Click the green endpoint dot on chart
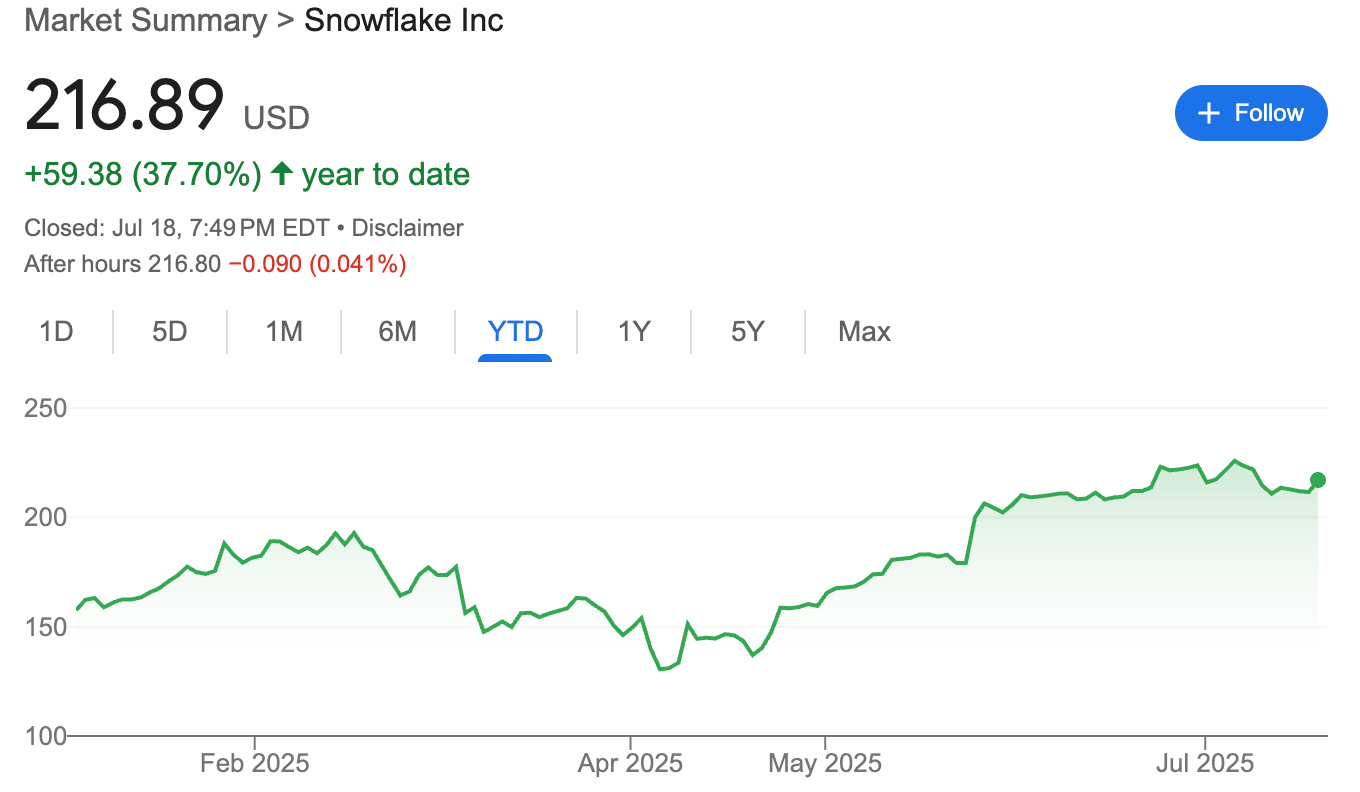The height and width of the screenshot is (792, 1360). [x=1318, y=480]
